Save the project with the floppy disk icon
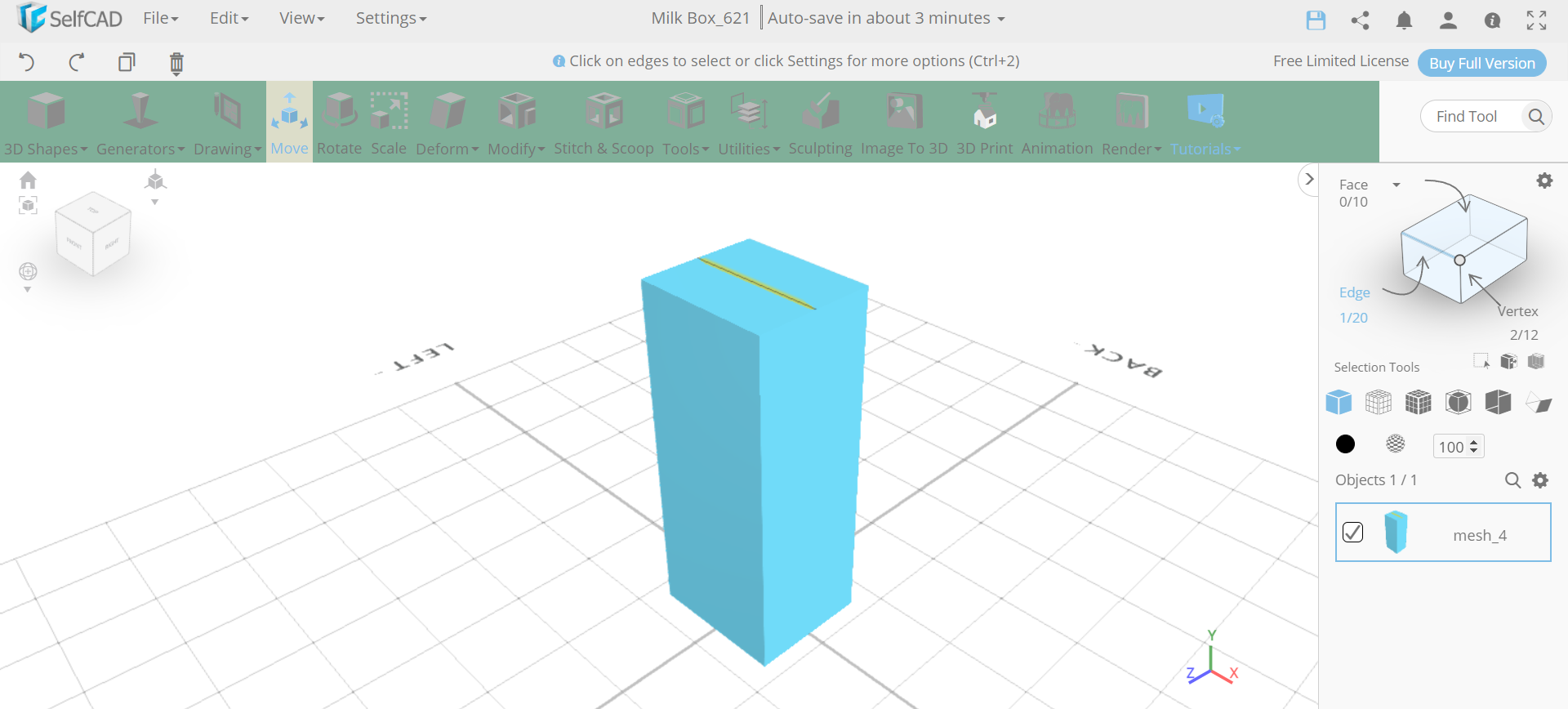 coord(1316,20)
